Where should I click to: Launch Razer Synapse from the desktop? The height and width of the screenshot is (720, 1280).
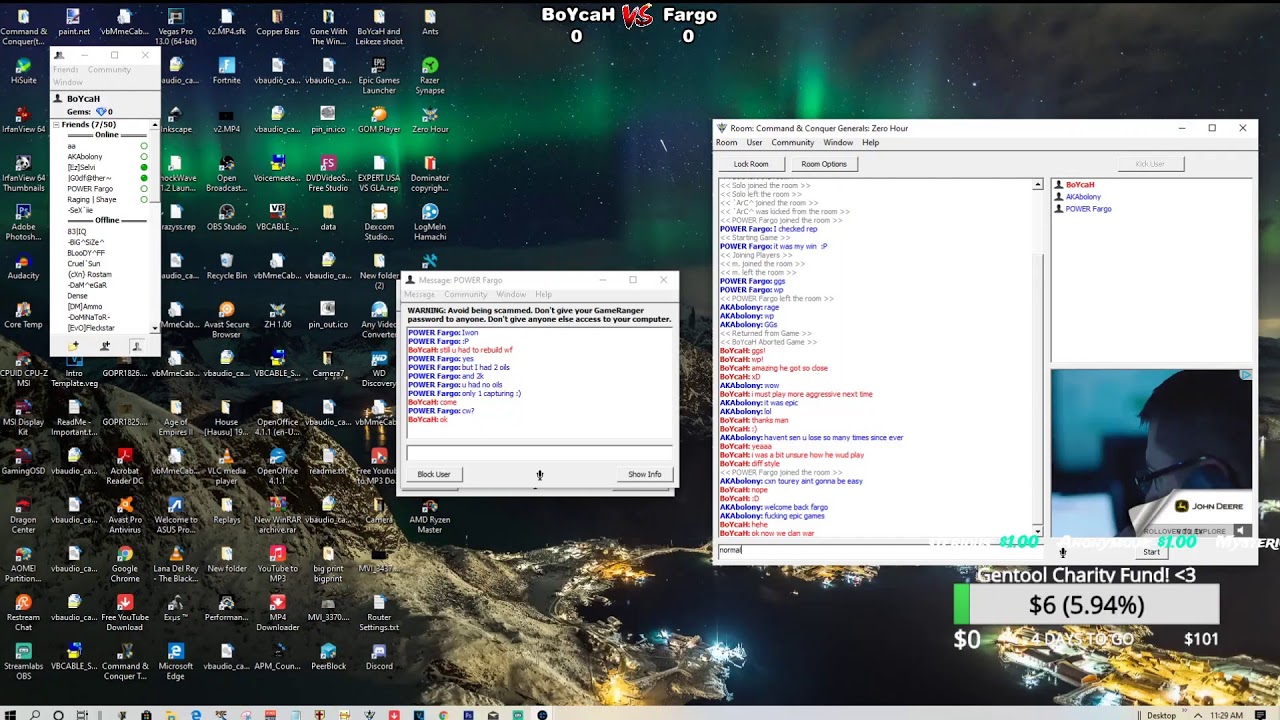pyautogui.click(x=430, y=75)
